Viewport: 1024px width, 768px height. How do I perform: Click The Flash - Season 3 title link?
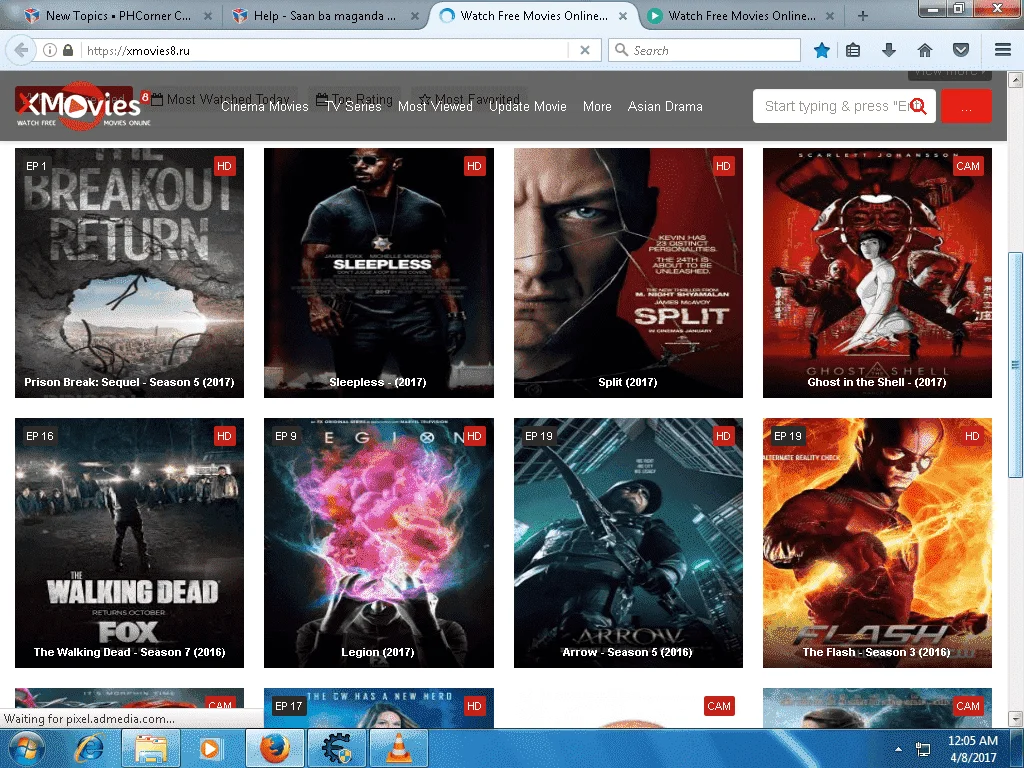coord(876,652)
